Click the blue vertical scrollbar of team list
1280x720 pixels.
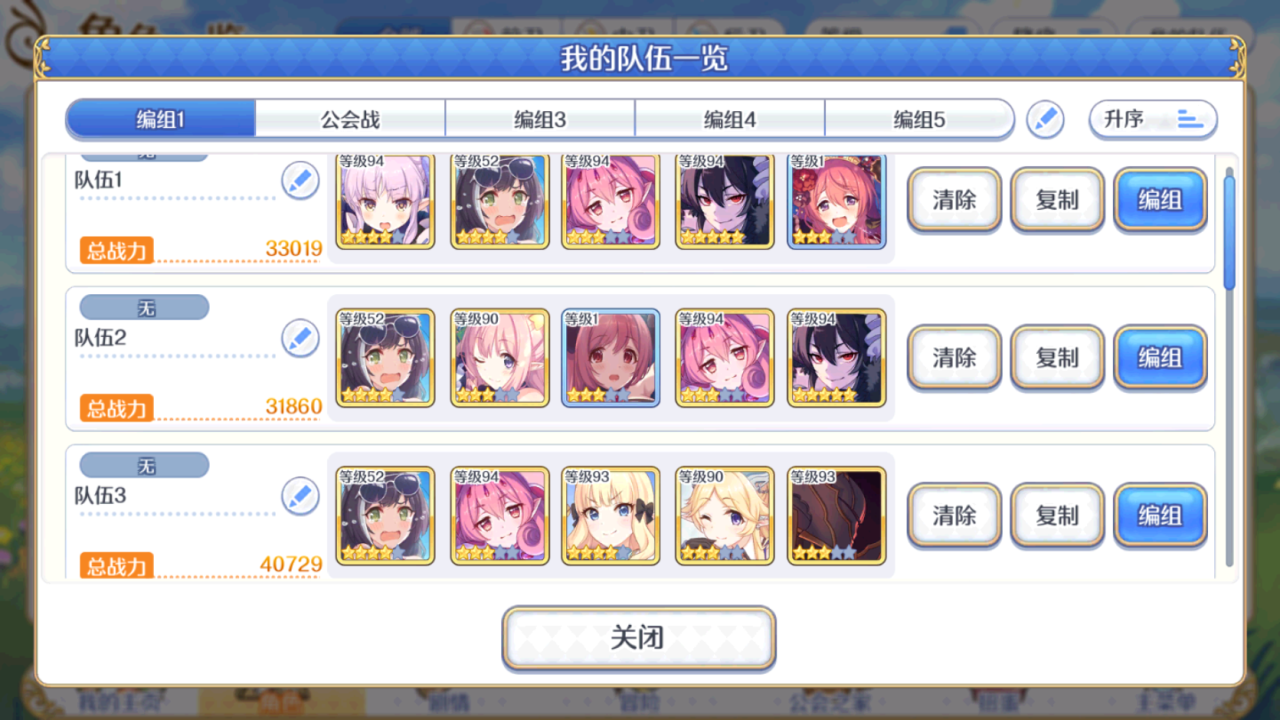tap(1230, 232)
